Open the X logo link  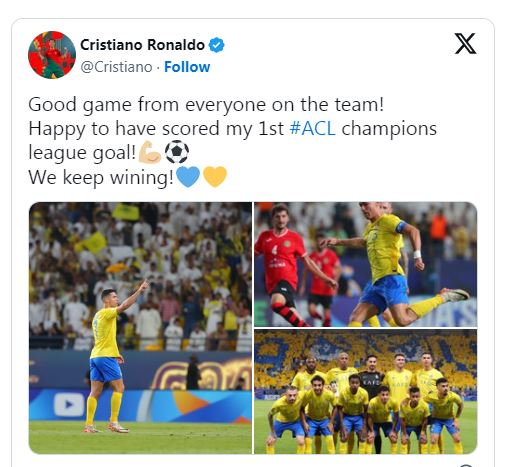[x=465, y=43]
